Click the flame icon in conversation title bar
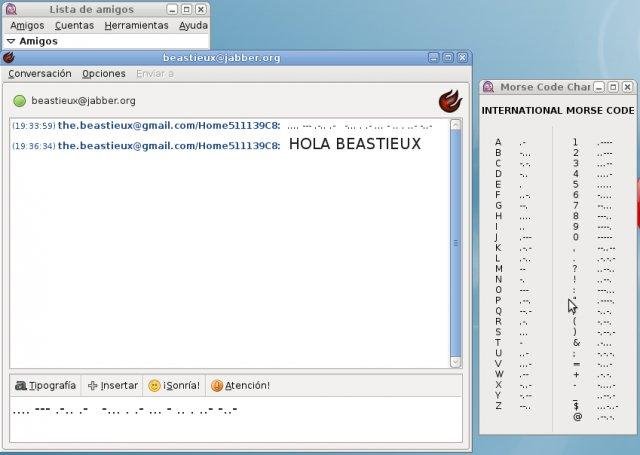Viewport: 640px width, 455px height. 9,58
